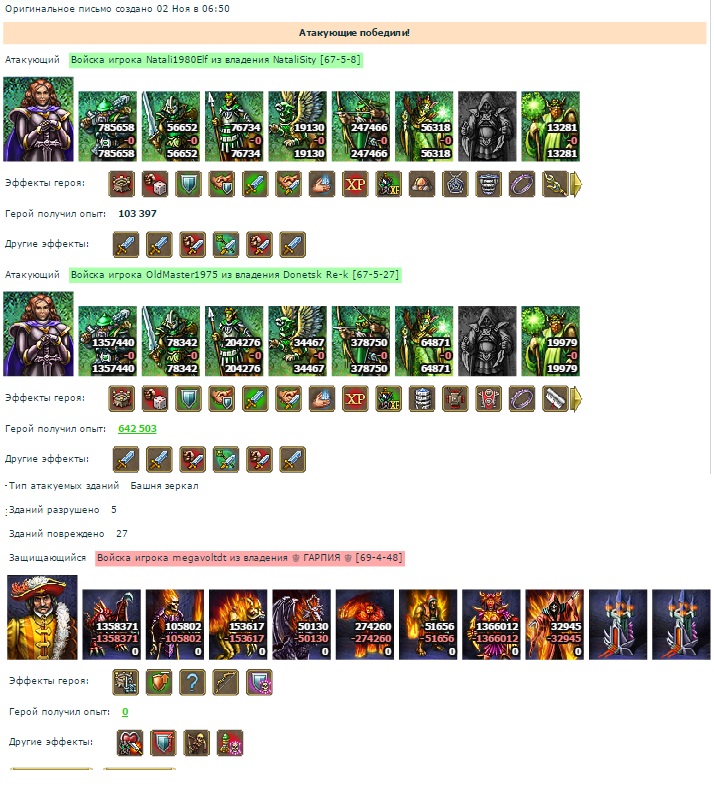Open Natali1980Elf's troops link from NataliSity
The image size is (714, 812).
pos(215,60)
